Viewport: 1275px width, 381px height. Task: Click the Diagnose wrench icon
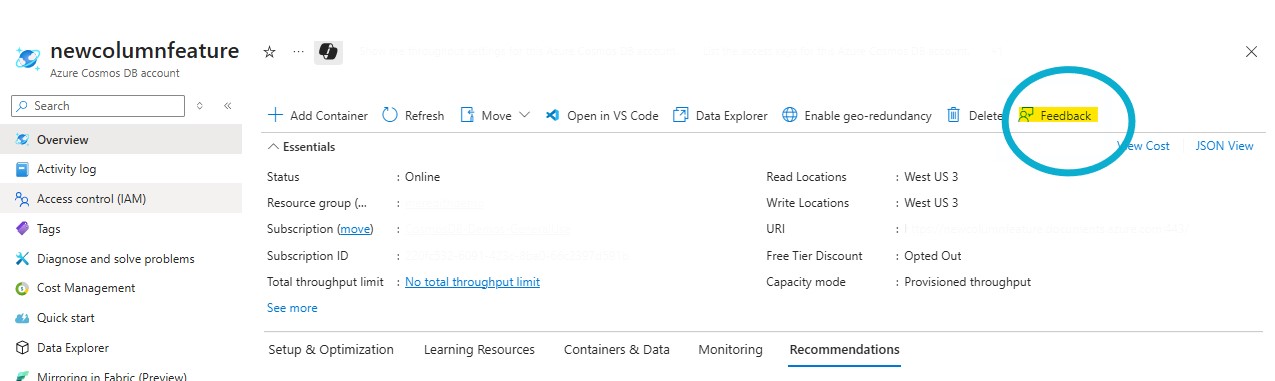pos(22,259)
